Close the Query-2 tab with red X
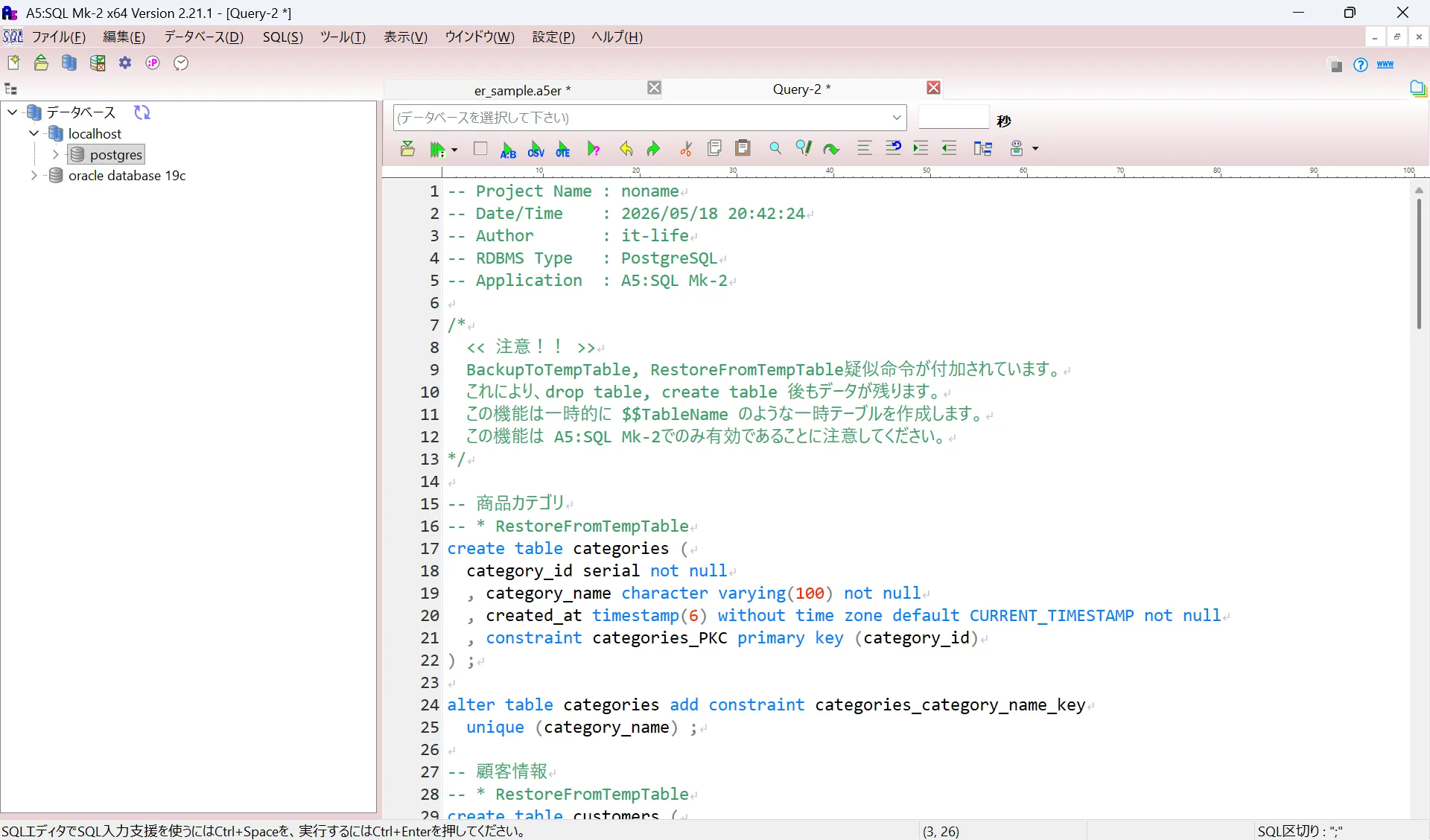This screenshot has height=840, width=1430. (x=933, y=88)
